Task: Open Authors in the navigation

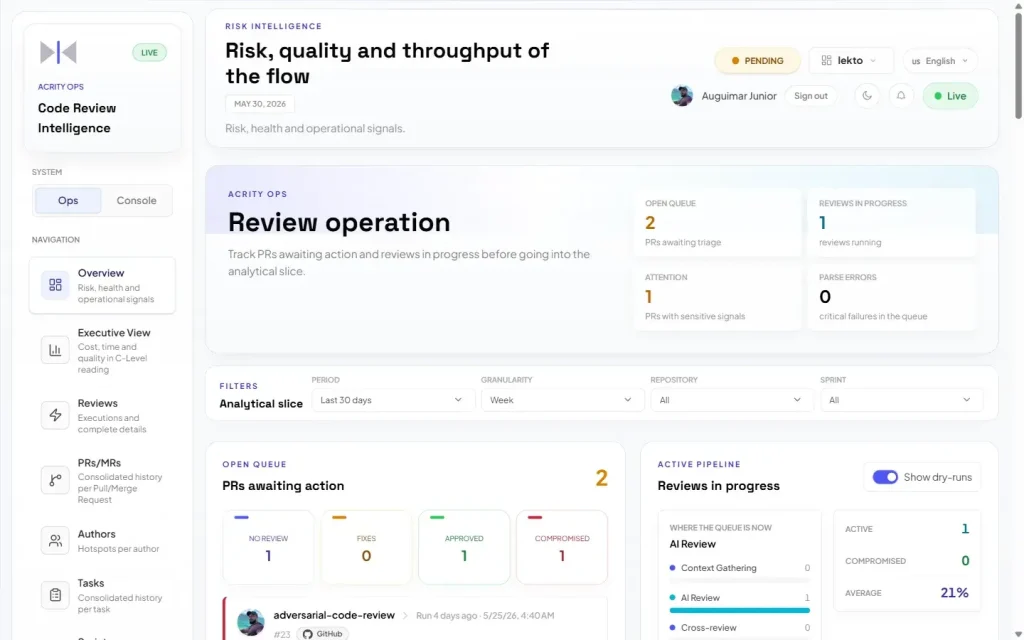Action: (x=102, y=541)
